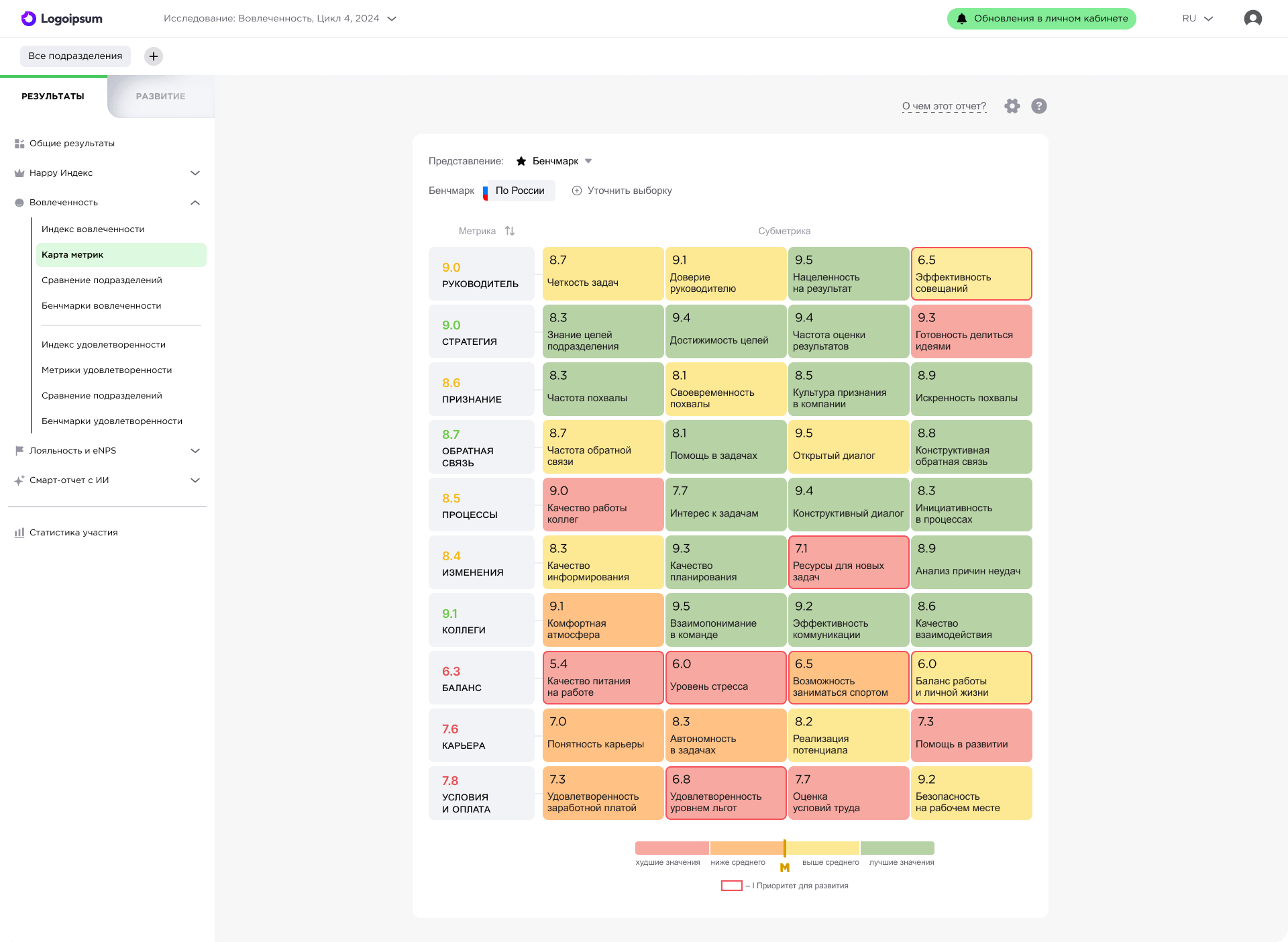Image resolution: width=1288 pixels, height=942 pixels.
Task: Open the RU language dropdown
Action: click(x=1197, y=19)
